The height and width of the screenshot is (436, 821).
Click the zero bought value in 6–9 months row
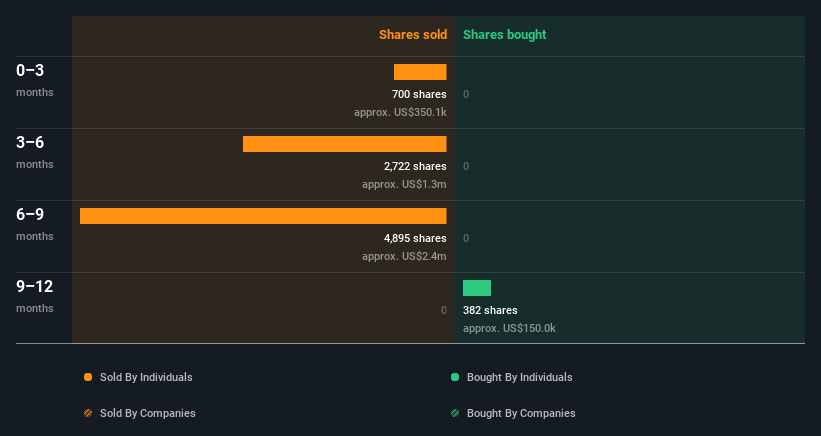click(x=466, y=238)
